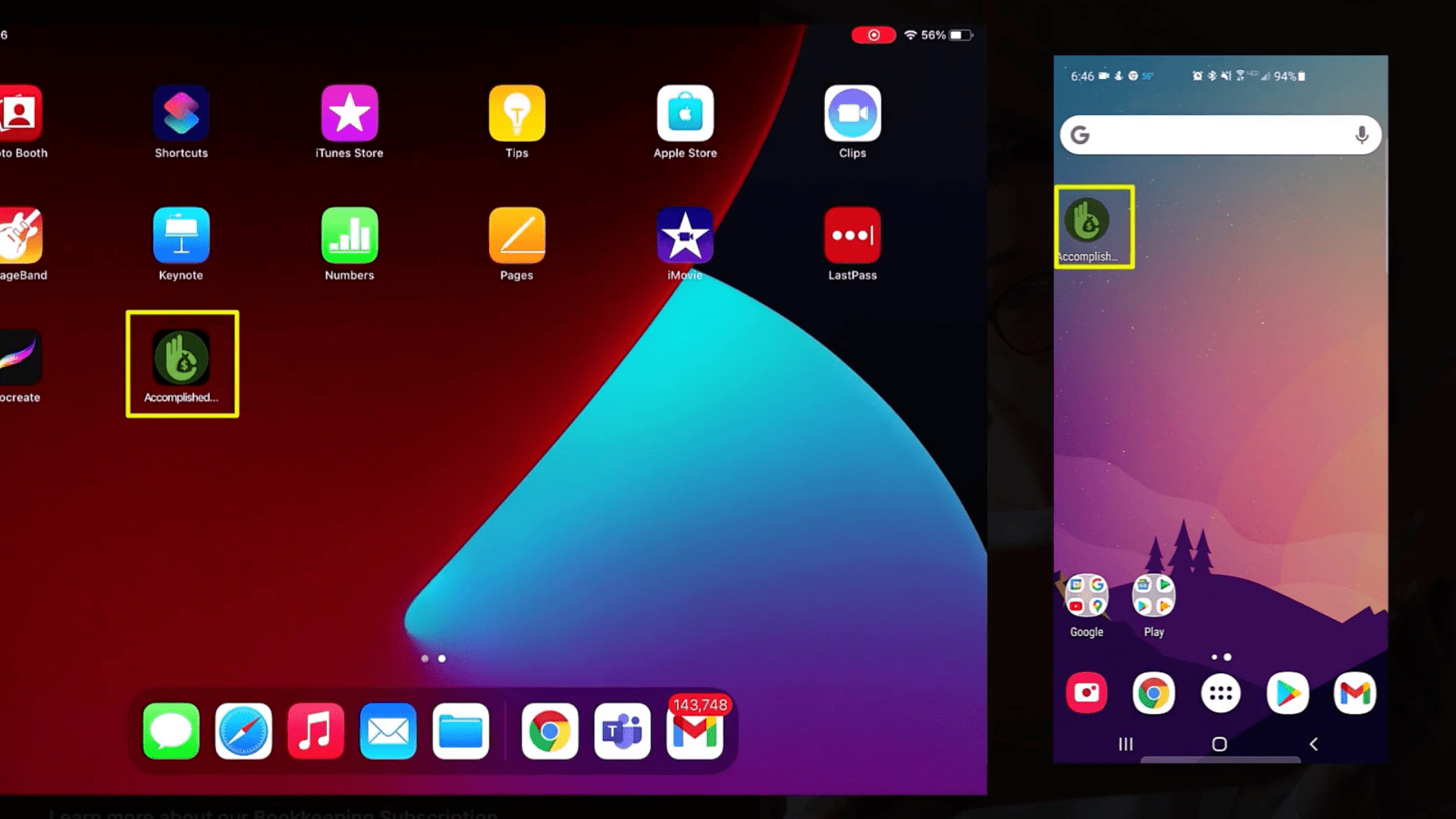Open Files app in iPad dock
Viewport: 1456px width, 819px height.
pyautogui.click(x=461, y=732)
